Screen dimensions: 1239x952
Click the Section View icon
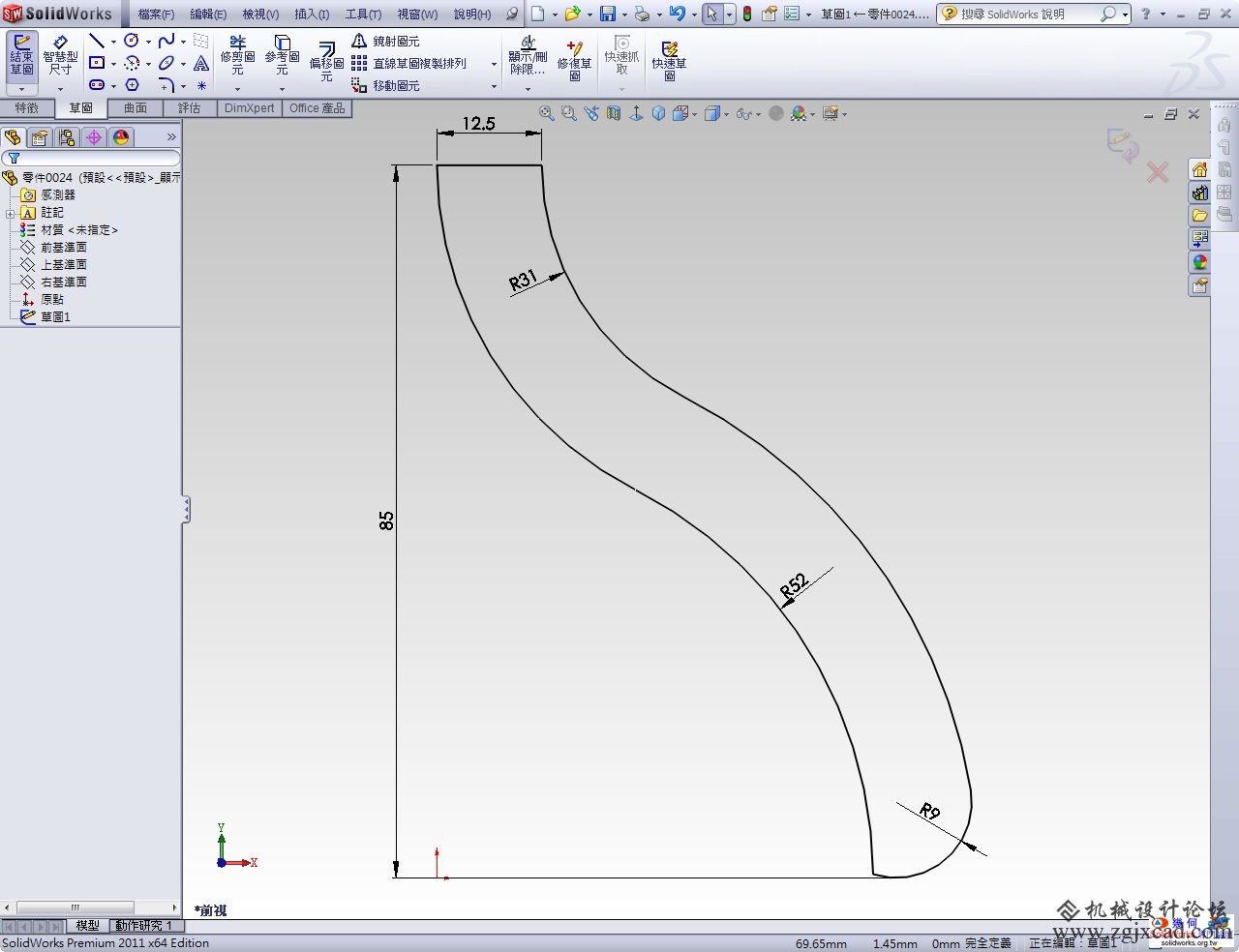tap(613, 113)
